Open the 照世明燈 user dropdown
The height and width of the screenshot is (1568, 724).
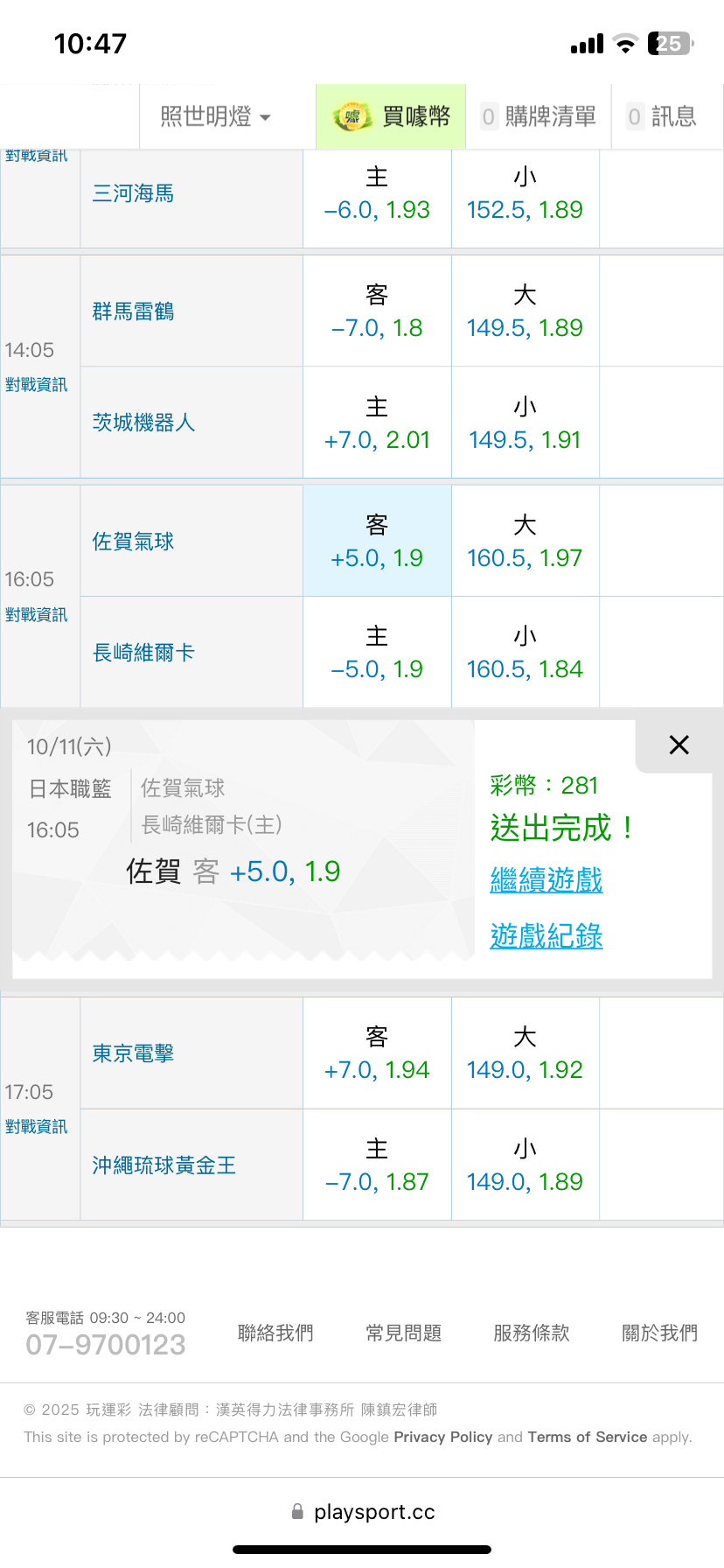216,116
